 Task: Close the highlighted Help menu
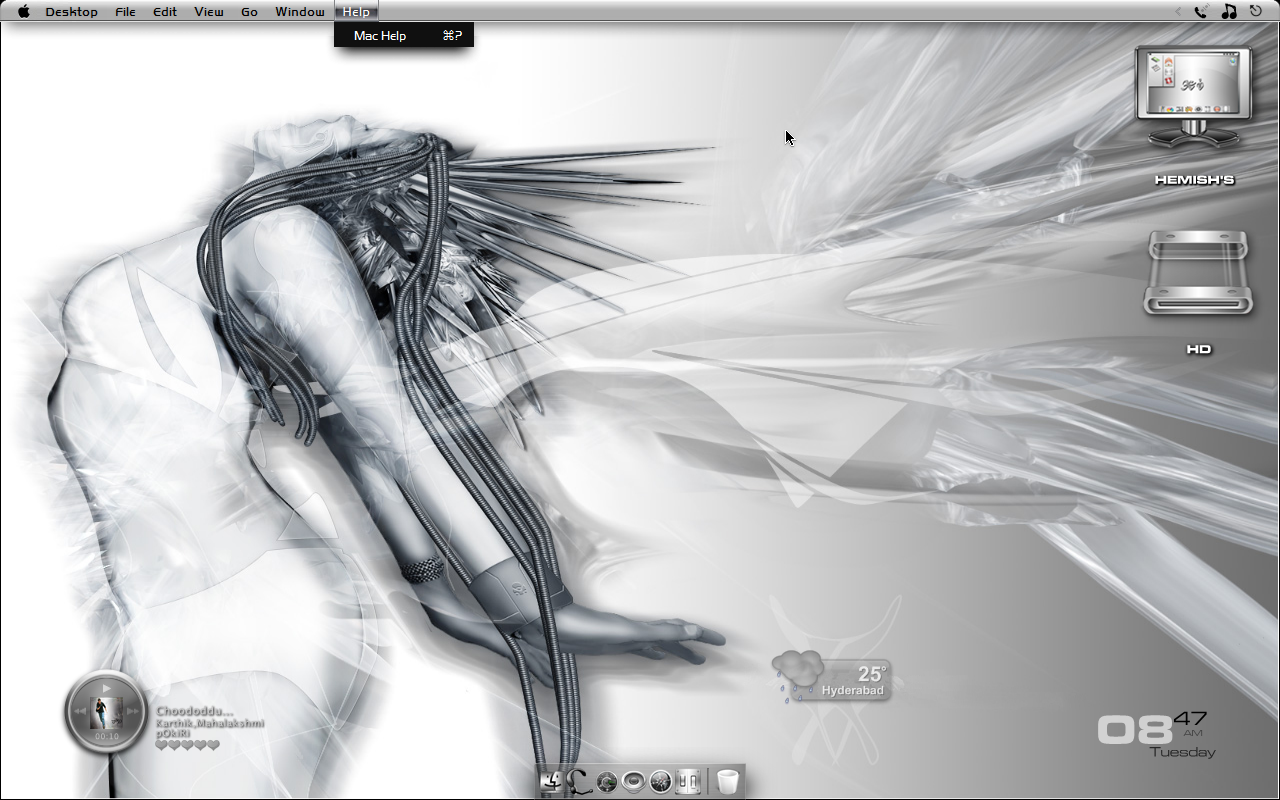point(356,12)
